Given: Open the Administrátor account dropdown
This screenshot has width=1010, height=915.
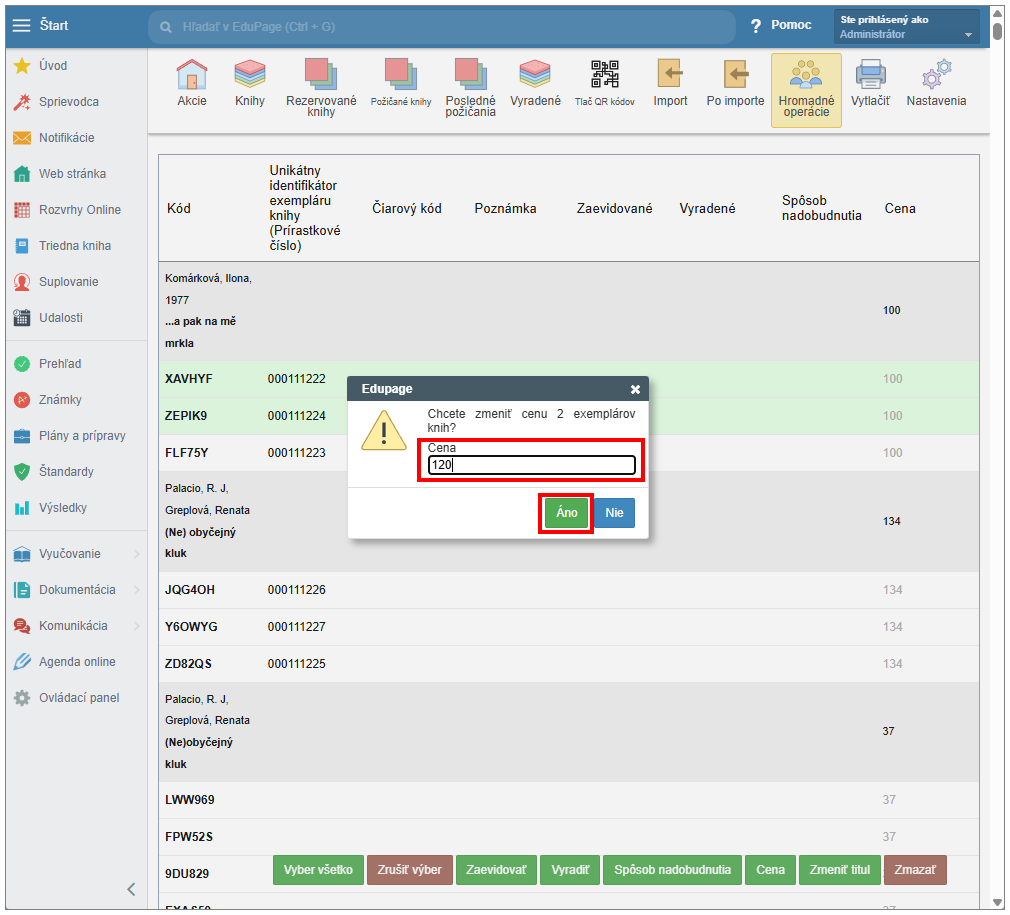Looking at the screenshot, I should click(x=906, y=27).
